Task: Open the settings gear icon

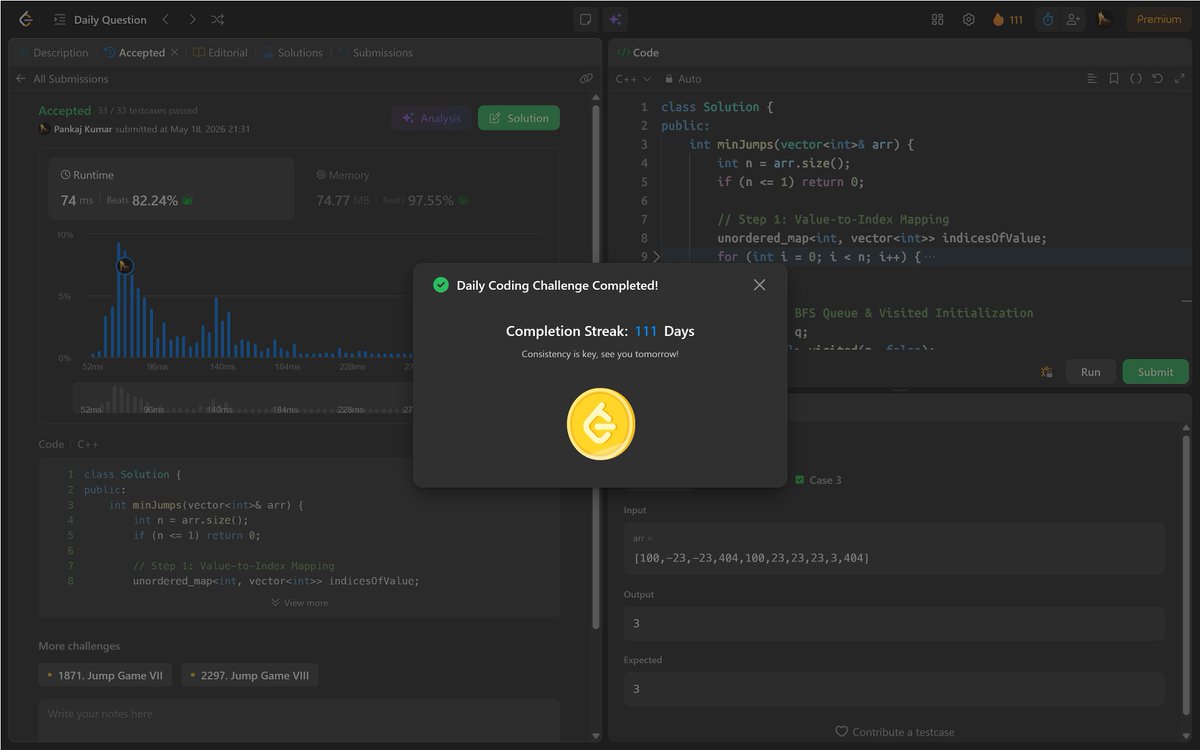Action: [968, 19]
